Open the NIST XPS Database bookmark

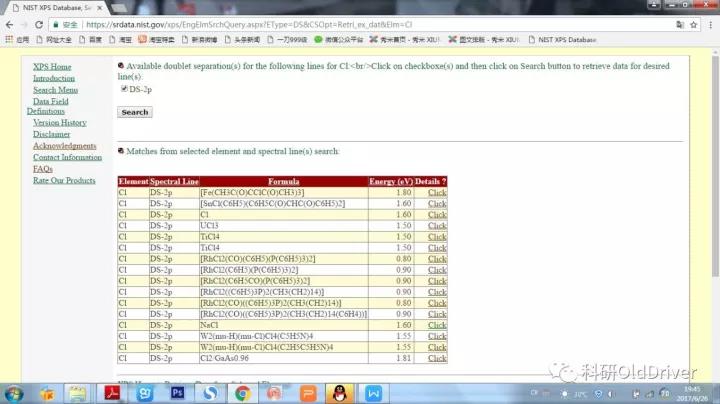(x=565, y=39)
